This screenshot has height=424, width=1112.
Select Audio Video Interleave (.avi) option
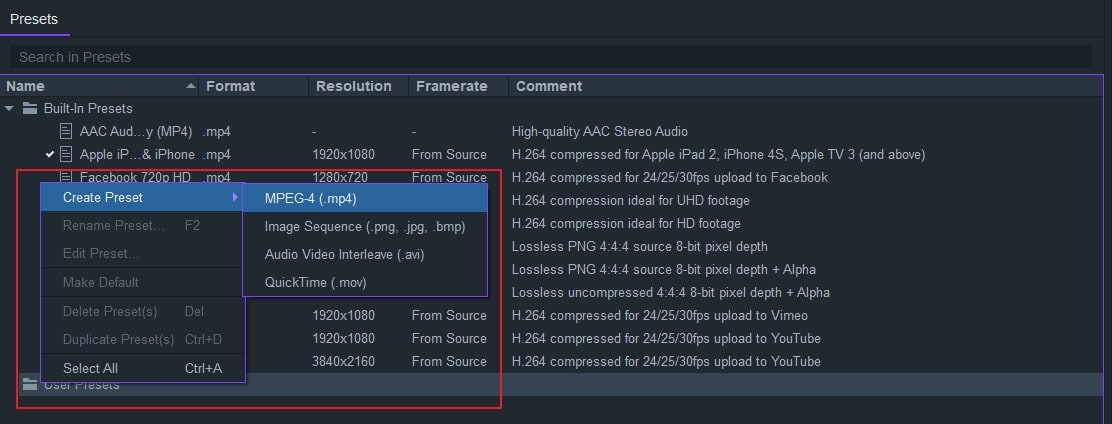[x=344, y=254]
